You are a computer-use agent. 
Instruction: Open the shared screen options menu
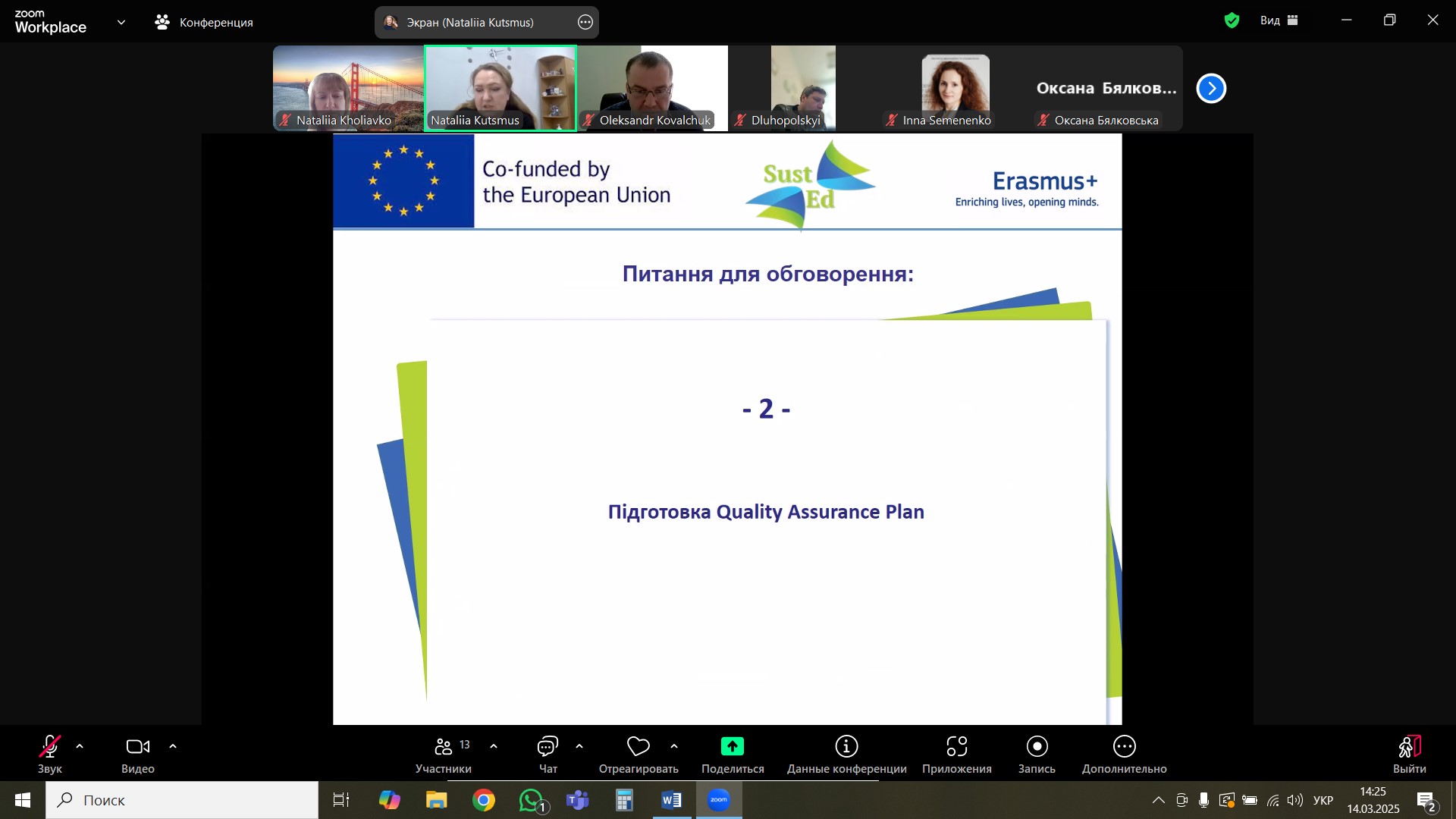(x=585, y=22)
